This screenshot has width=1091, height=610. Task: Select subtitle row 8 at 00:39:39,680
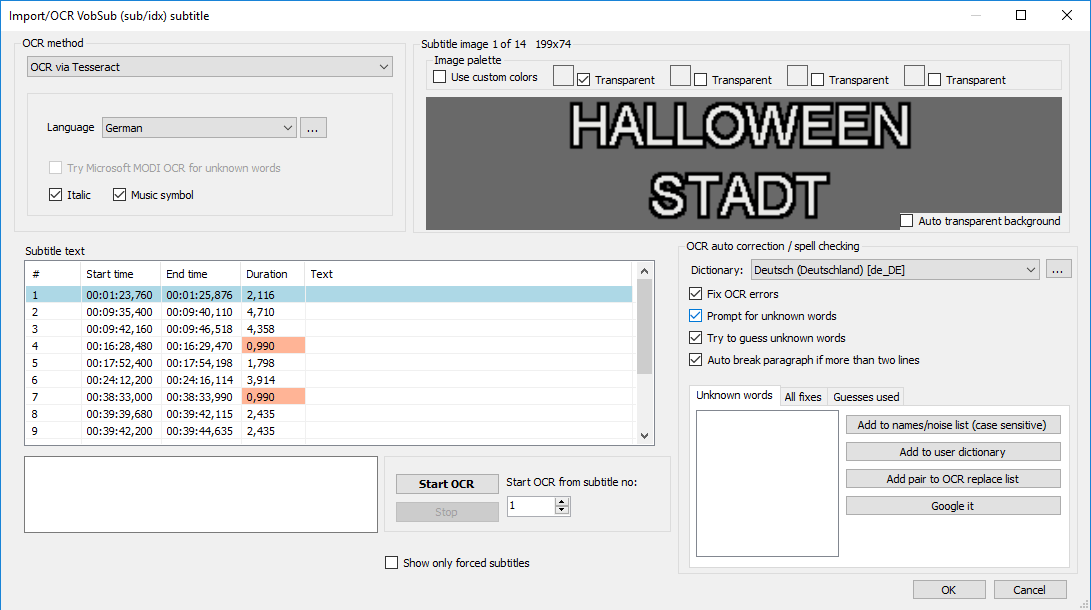[x=328, y=414]
